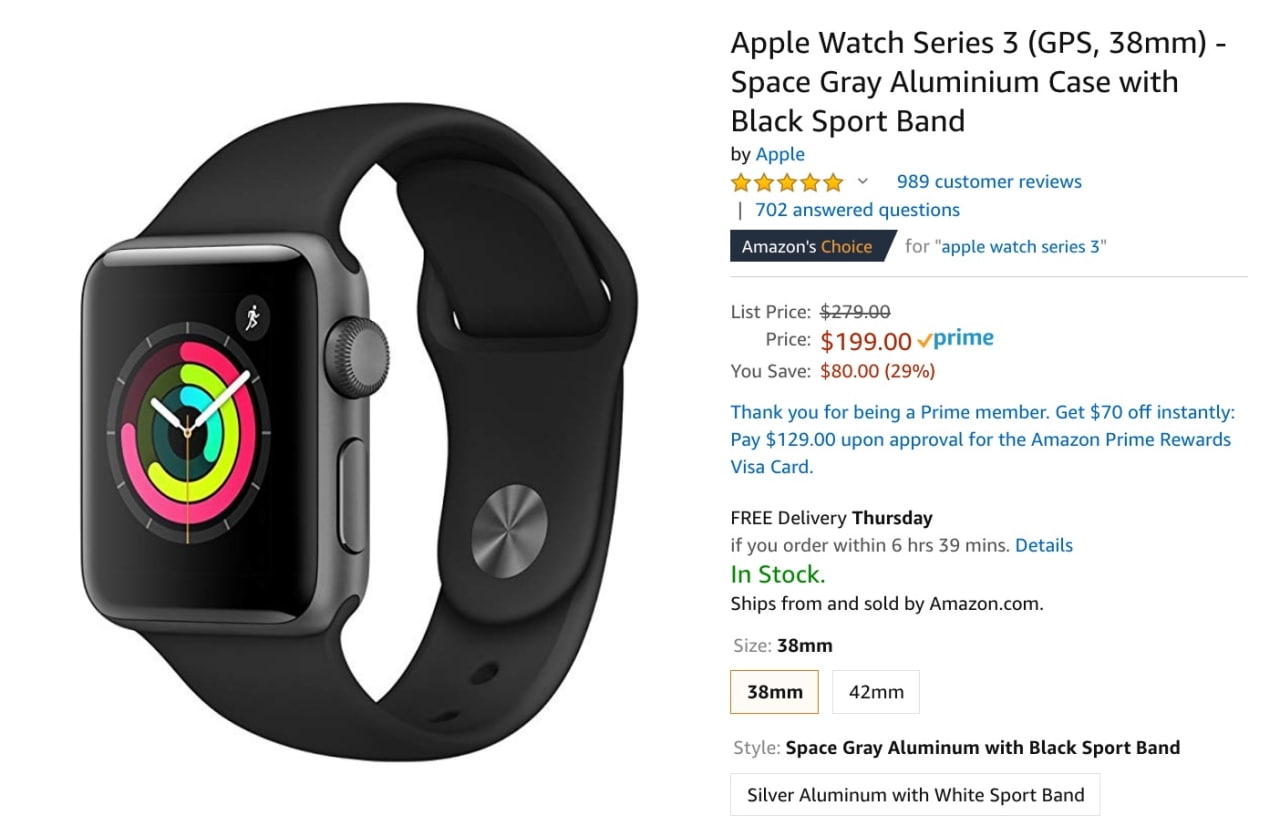The height and width of the screenshot is (826, 1280).
Task: Click the Amazon's Choice badge
Action: pos(812,246)
